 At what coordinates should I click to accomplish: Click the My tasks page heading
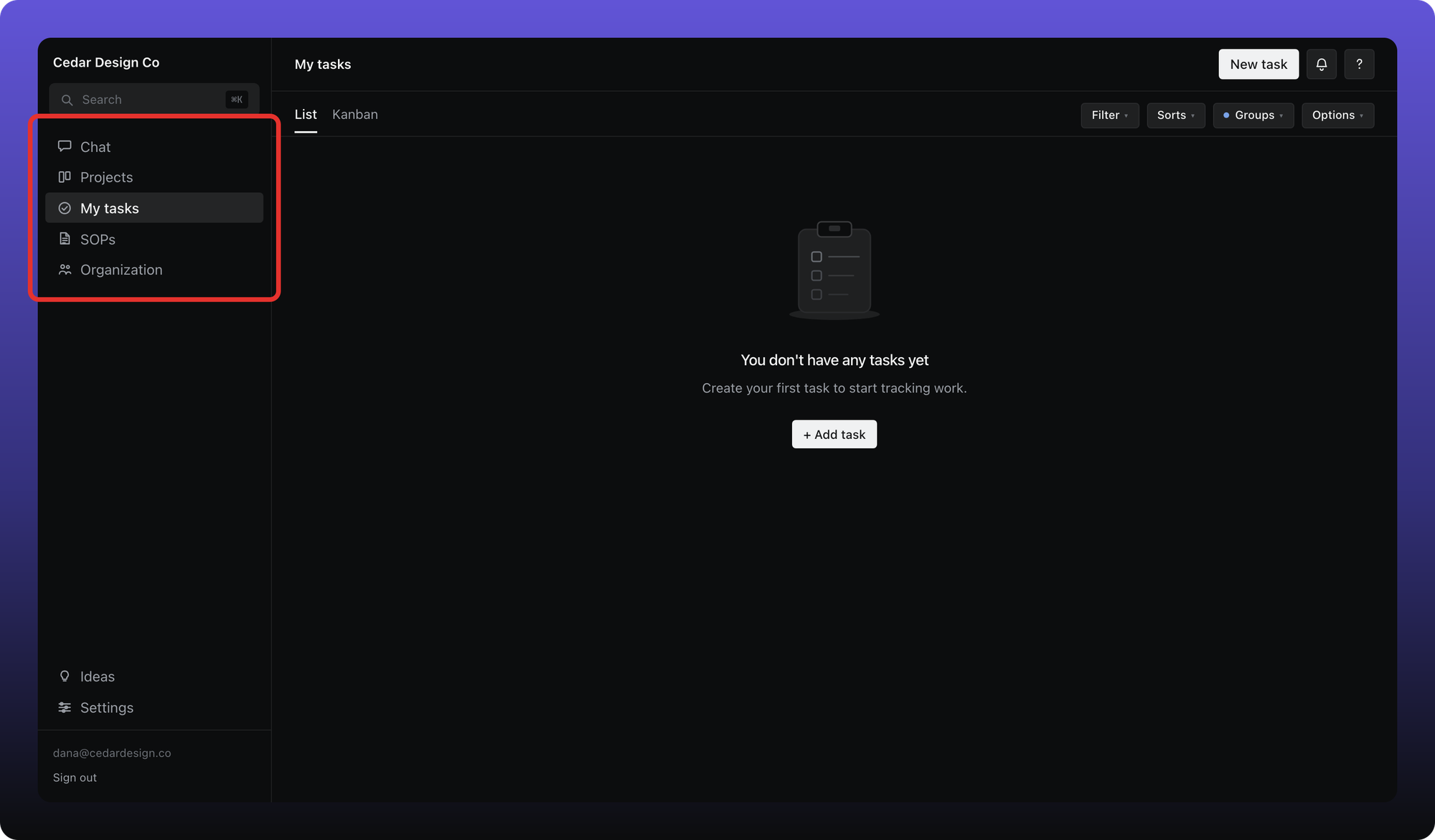click(x=323, y=64)
